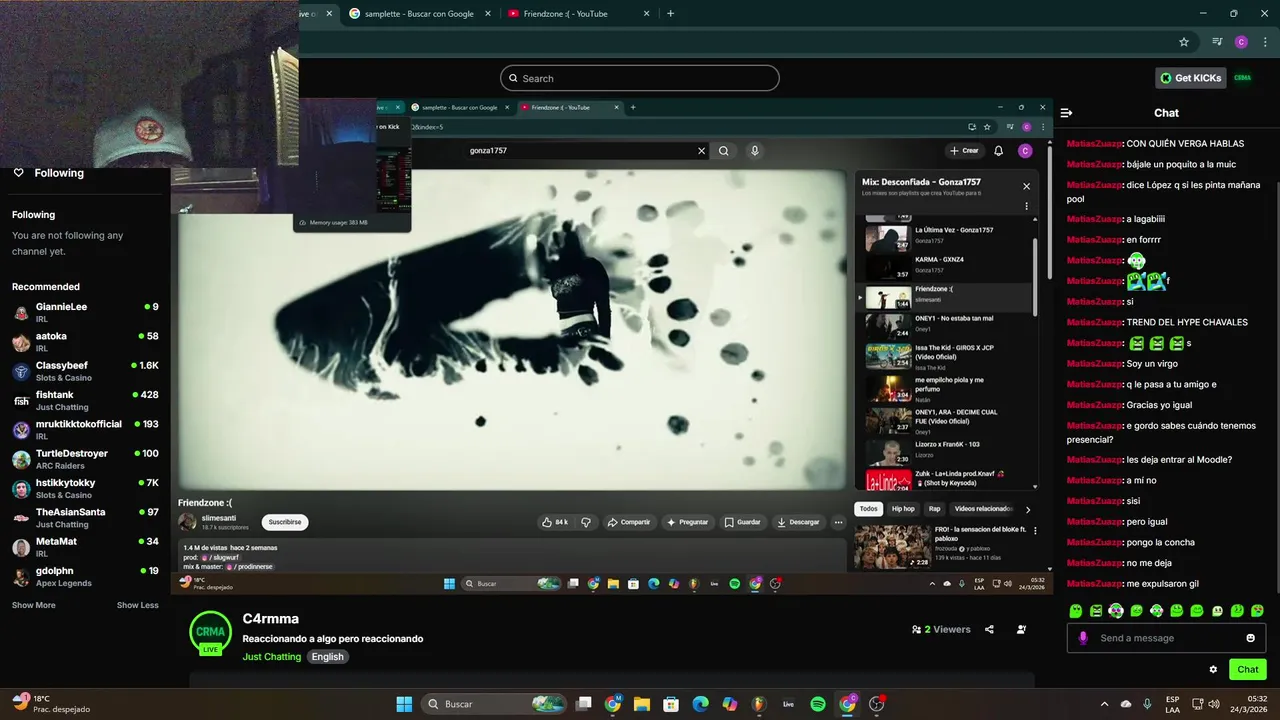Click the Windows Start button
Image resolution: width=1280 pixels, height=720 pixels.
pos(404,704)
